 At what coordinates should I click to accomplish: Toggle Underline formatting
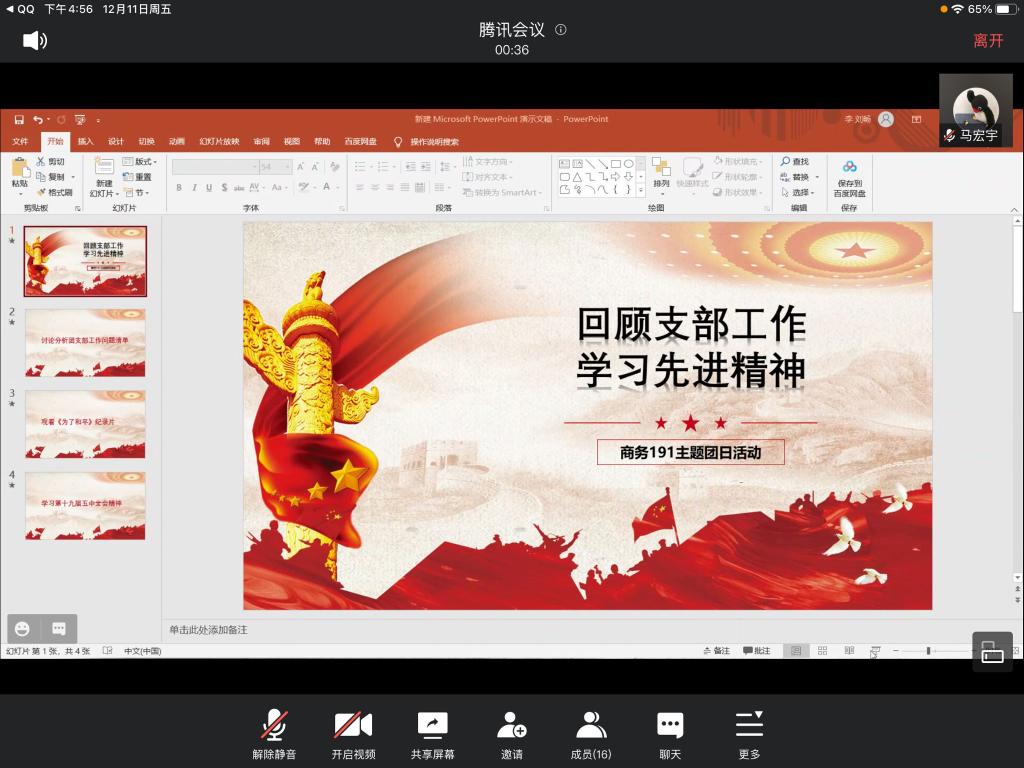pos(209,187)
